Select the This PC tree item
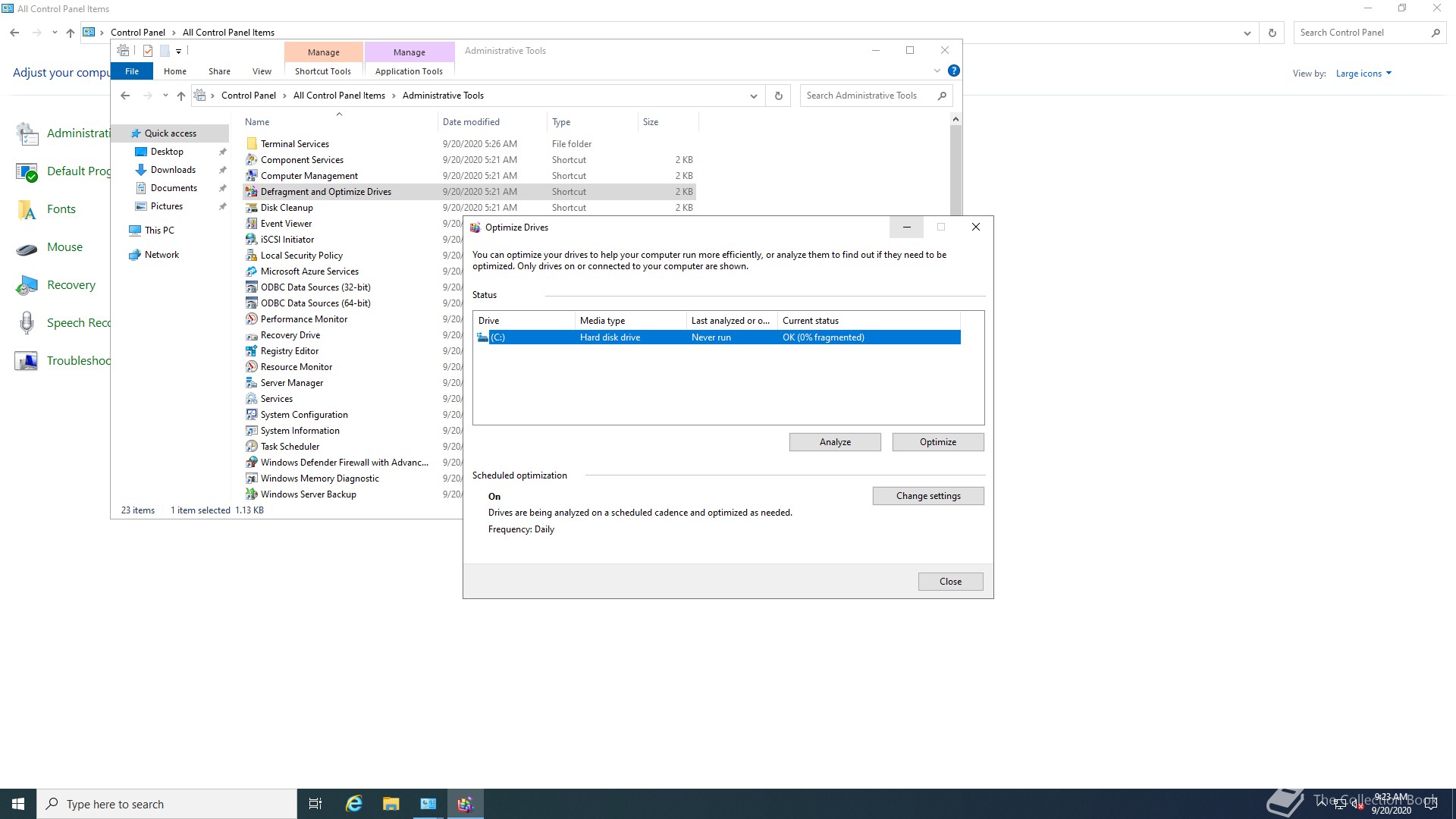This screenshot has height=819, width=1456. [159, 231]
